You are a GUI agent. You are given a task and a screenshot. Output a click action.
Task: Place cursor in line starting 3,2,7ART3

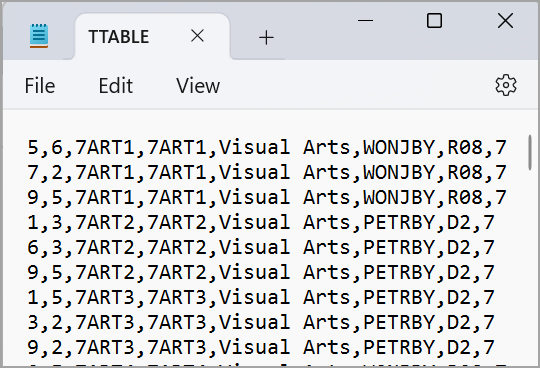point(261,323)
